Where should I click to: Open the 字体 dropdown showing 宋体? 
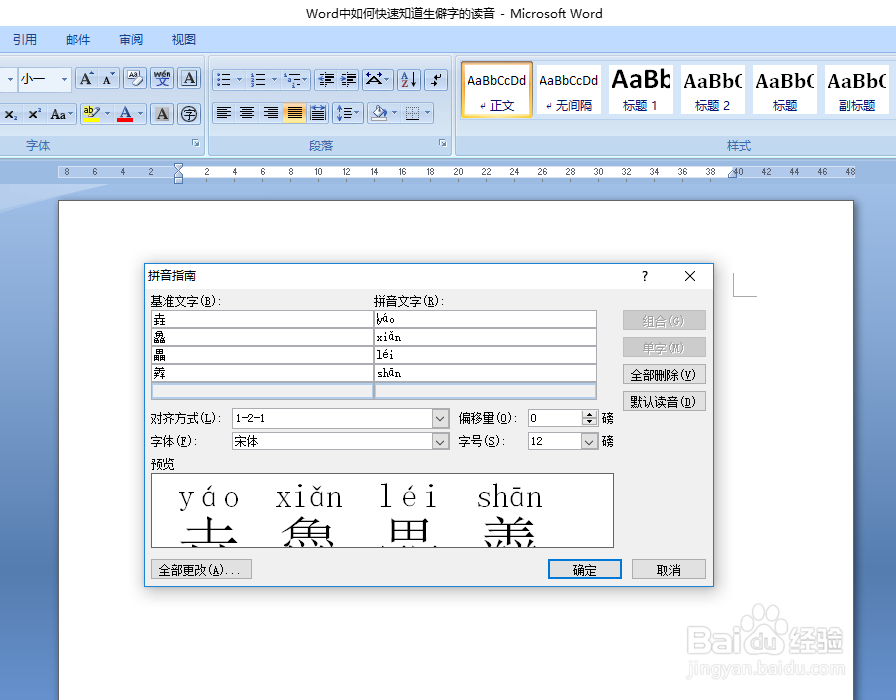pyautogui.click(x=440, y=441)
